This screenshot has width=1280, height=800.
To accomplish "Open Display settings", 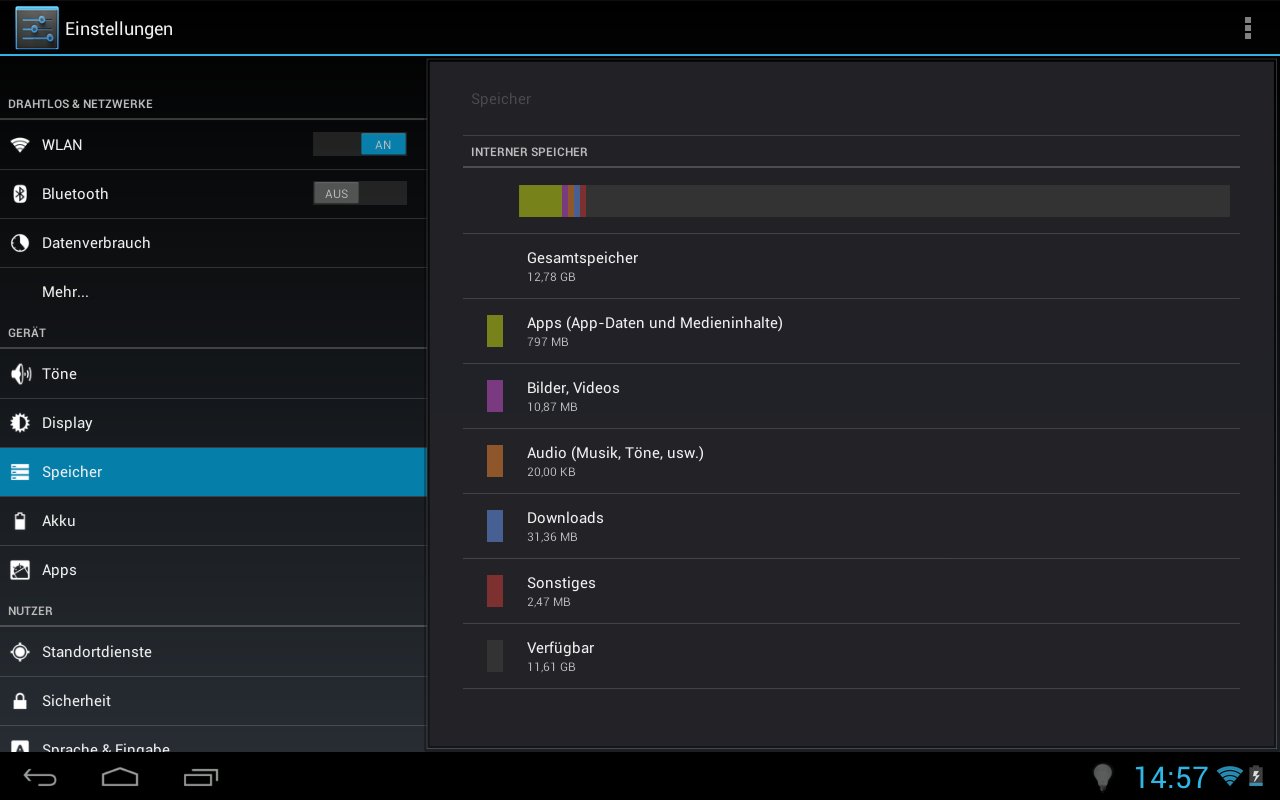I will point(213,423).
